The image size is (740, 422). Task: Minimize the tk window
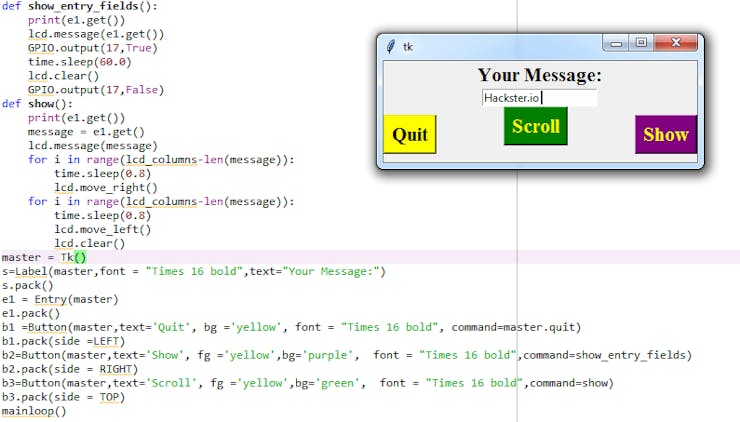pos(616,43)
